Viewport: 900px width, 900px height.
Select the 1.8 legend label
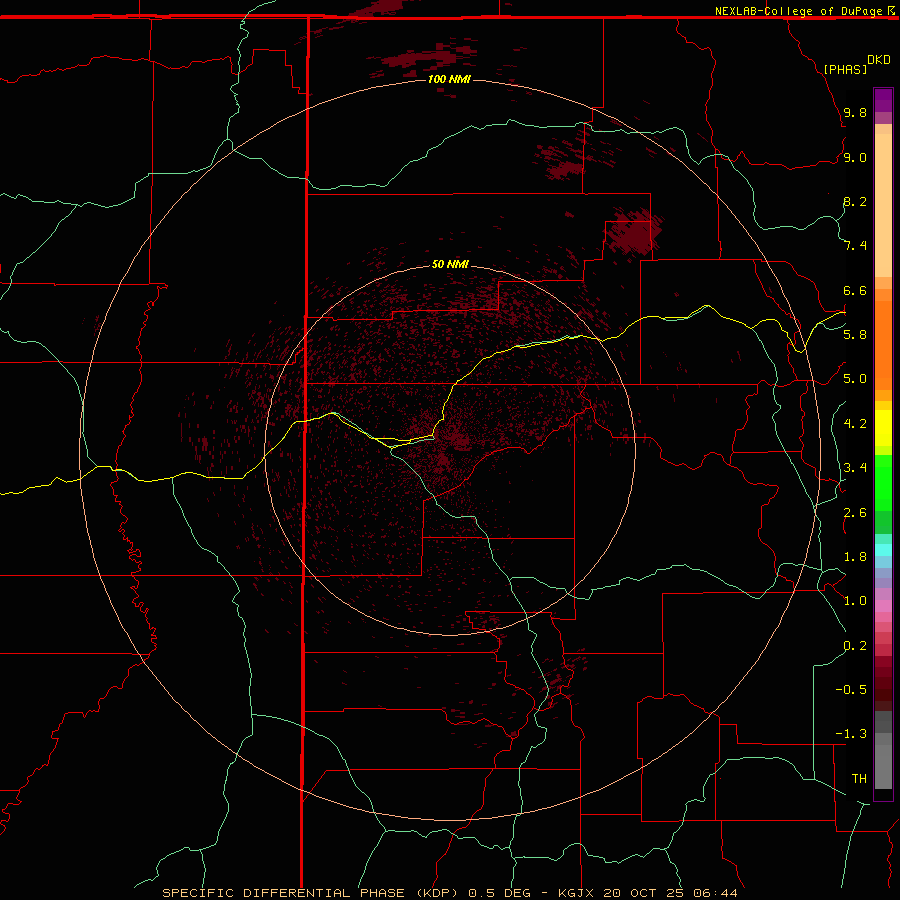[x=855, y=556]
